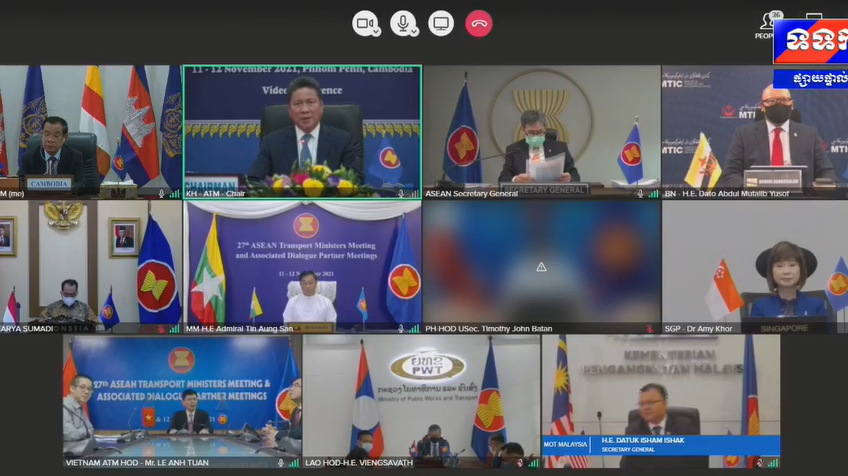Toggle the camera video button
The image size is (848, 476).
(365, 23)
